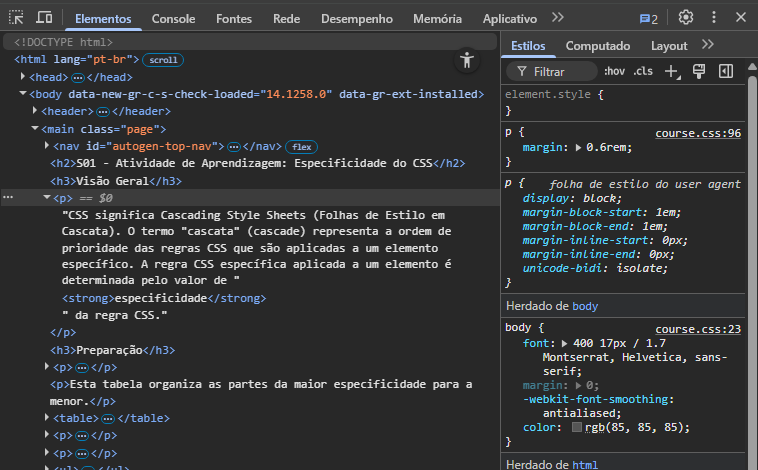Switch to the Elementos tab
The image size is (758, 470).
click(103, 19)
